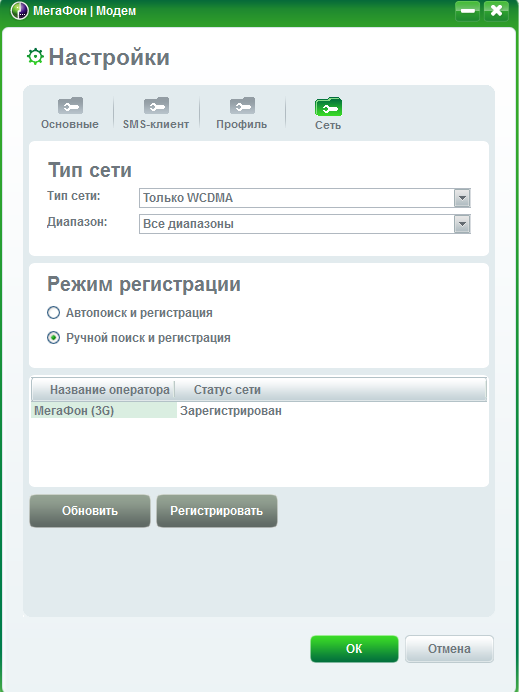Image resolution: width=519 pixels, height=693 pixels.
Task: Close the МегаФон Модем window
Action: coord(496,11)
